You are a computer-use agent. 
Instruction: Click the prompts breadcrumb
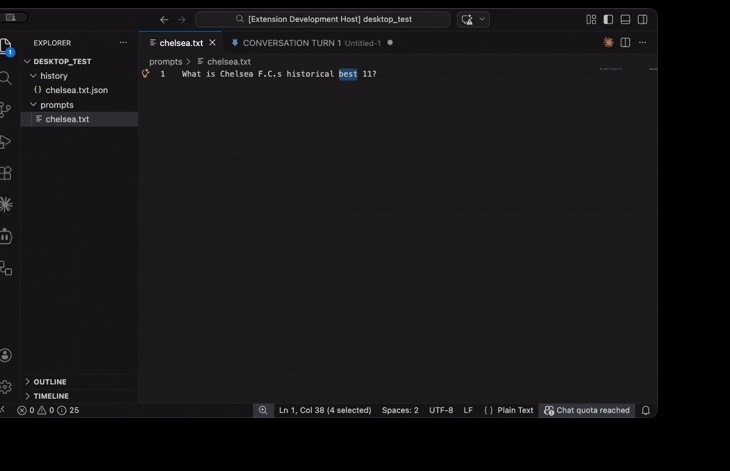coord(166,61)
